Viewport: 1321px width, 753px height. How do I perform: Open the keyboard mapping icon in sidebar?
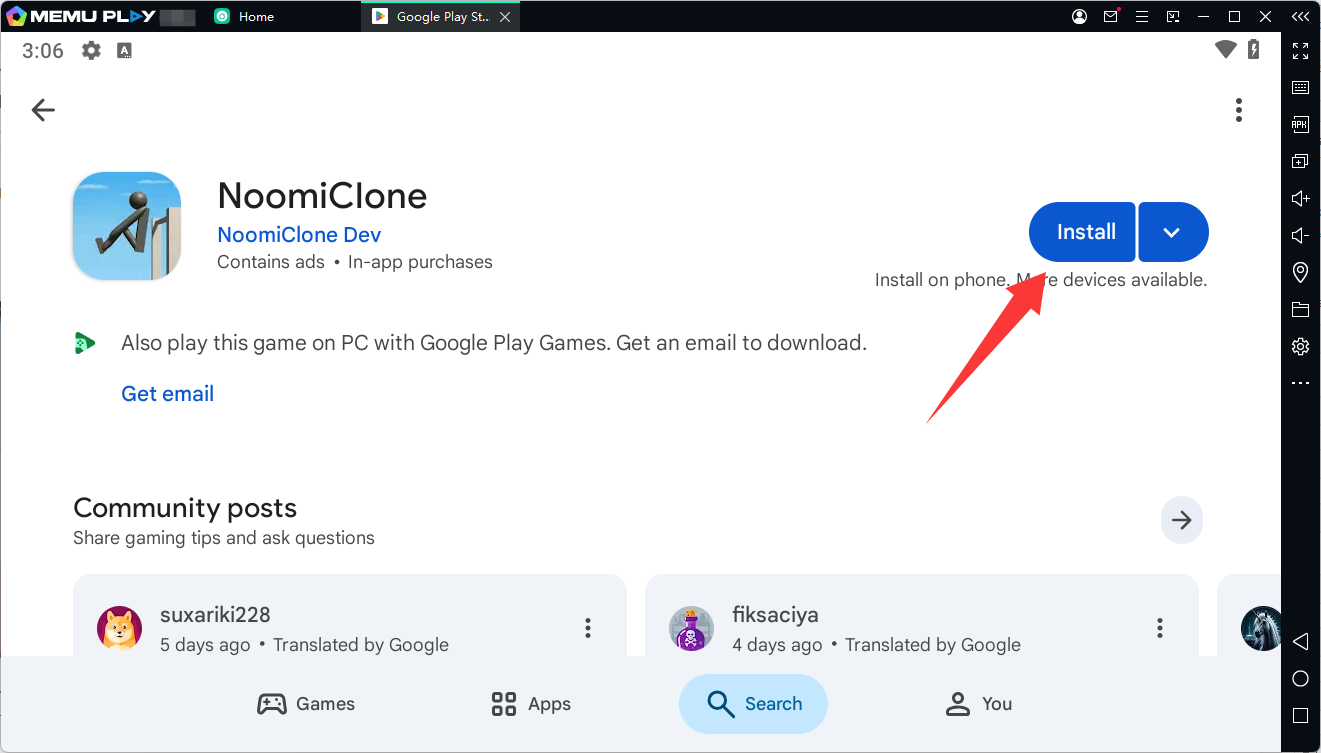coord(1300,88)
